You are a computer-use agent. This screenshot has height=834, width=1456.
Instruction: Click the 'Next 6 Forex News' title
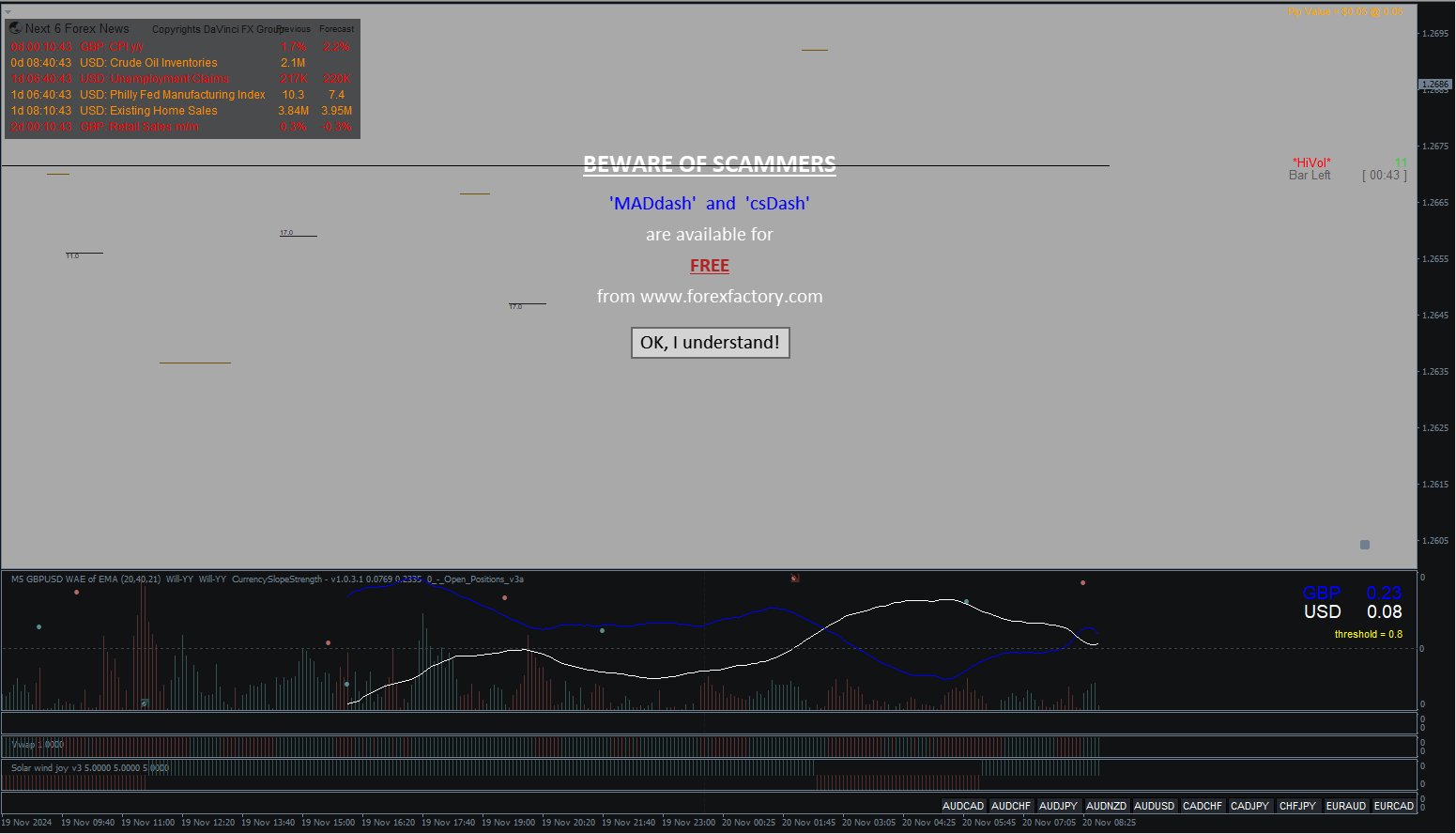click(77, 29)
